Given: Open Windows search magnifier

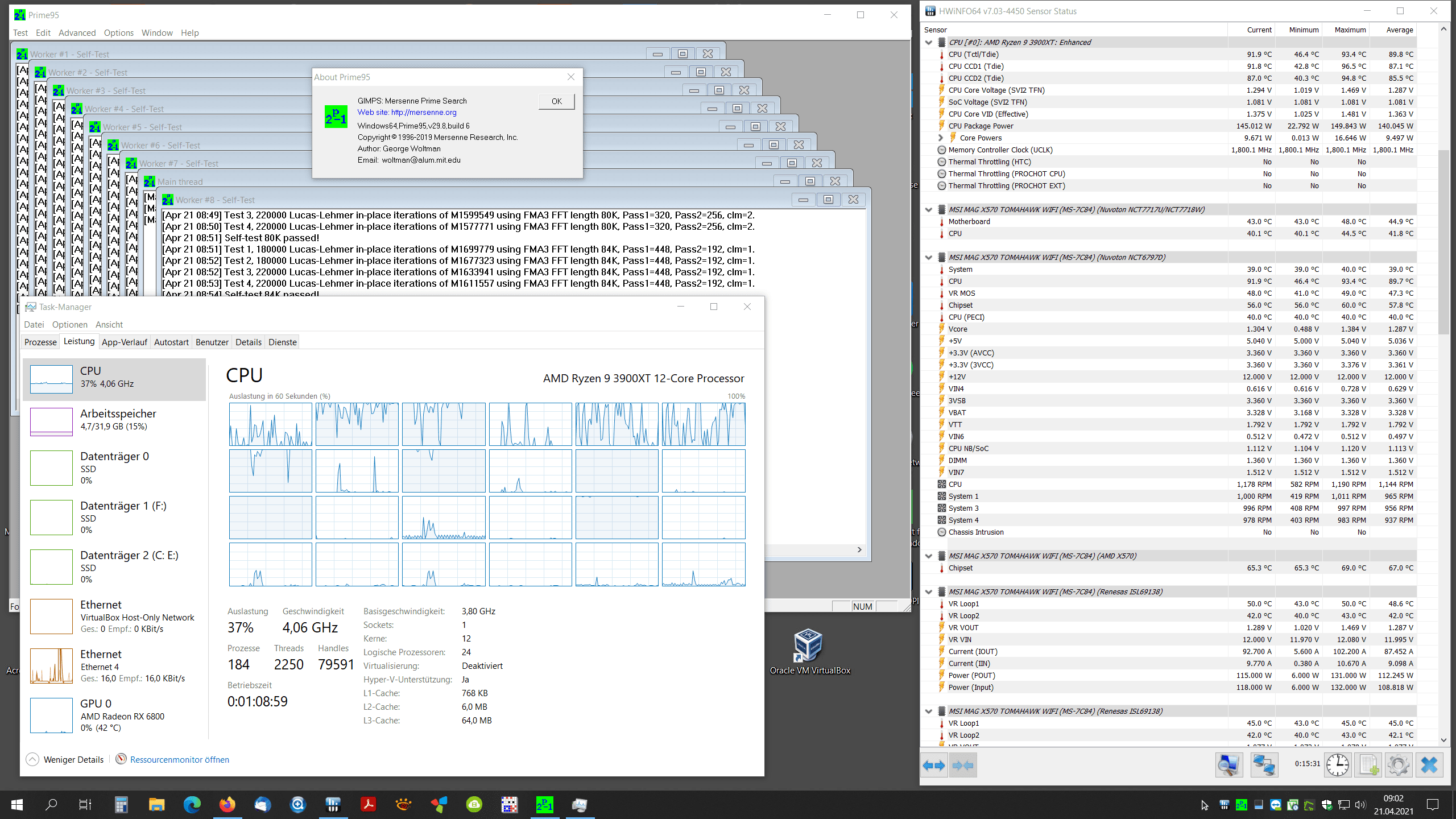Looking at the screenshot, I should click(x=51, y=804).
